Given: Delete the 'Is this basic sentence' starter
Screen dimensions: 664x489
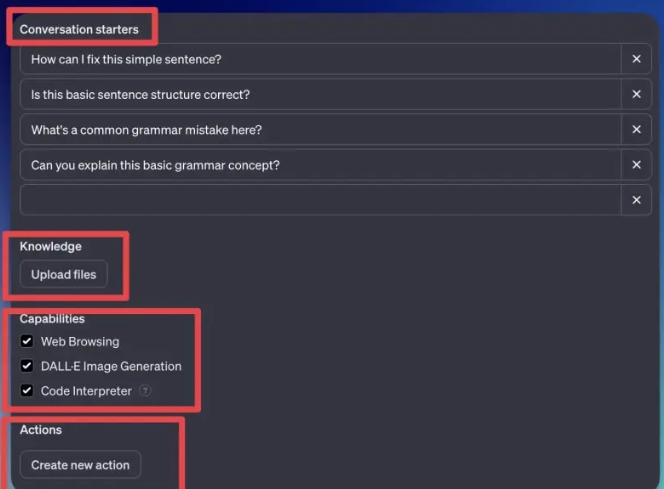Looking at the screenshot, I should pyautogui.click(x=636, y=94).
